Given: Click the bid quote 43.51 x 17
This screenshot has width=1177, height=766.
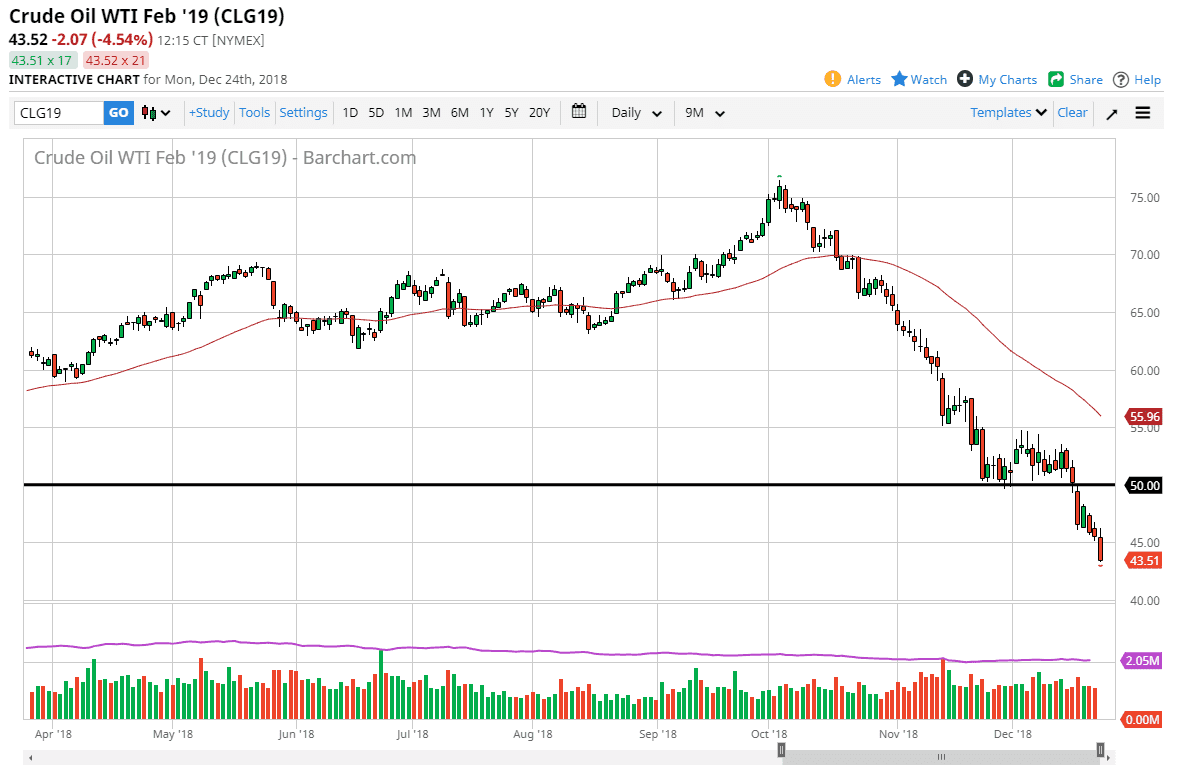Looking at the screenshot, I should (42, 60).
